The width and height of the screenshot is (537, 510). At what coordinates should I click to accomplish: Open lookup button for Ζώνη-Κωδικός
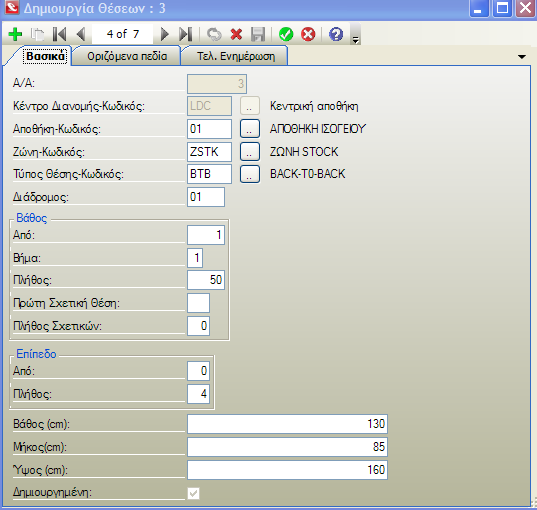click(250, 152)
